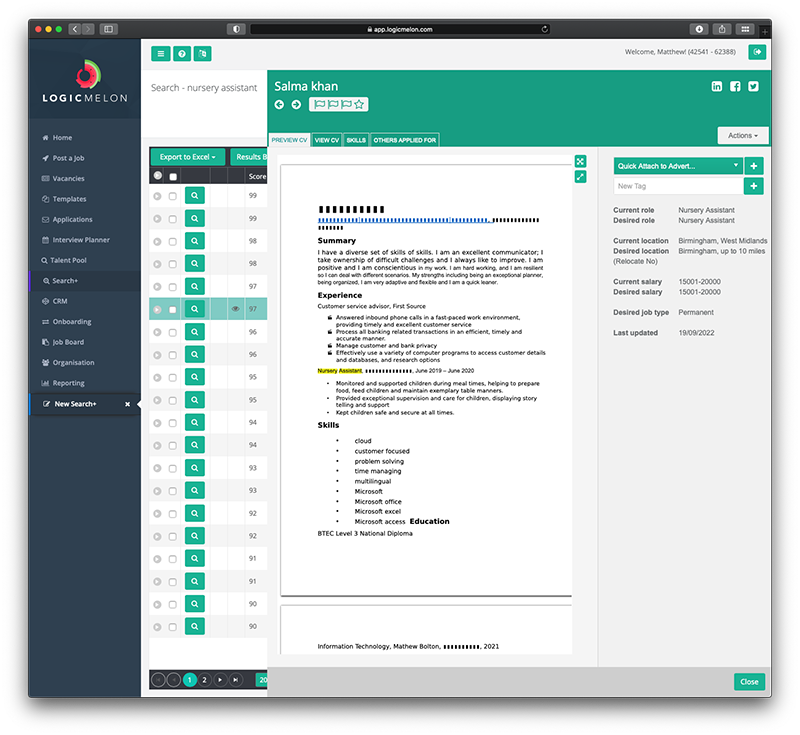This screenshot has height=735, width=800.
Task: Click the help question mark icon in top toolbar
Action: point(182,53)
